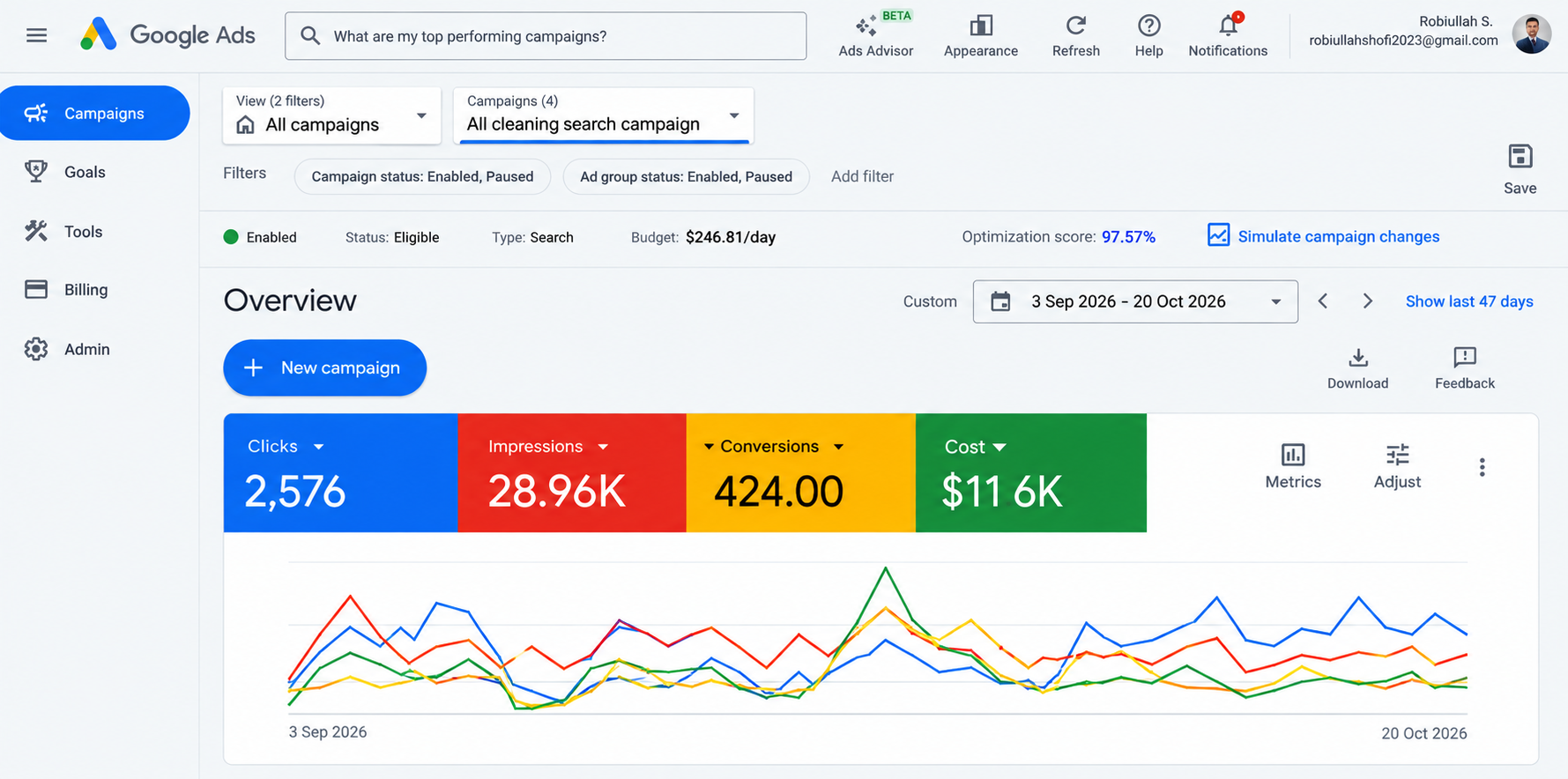Click the Type: Search text
The height and width of the screenshot is (779, 1568).
[532, 237]
